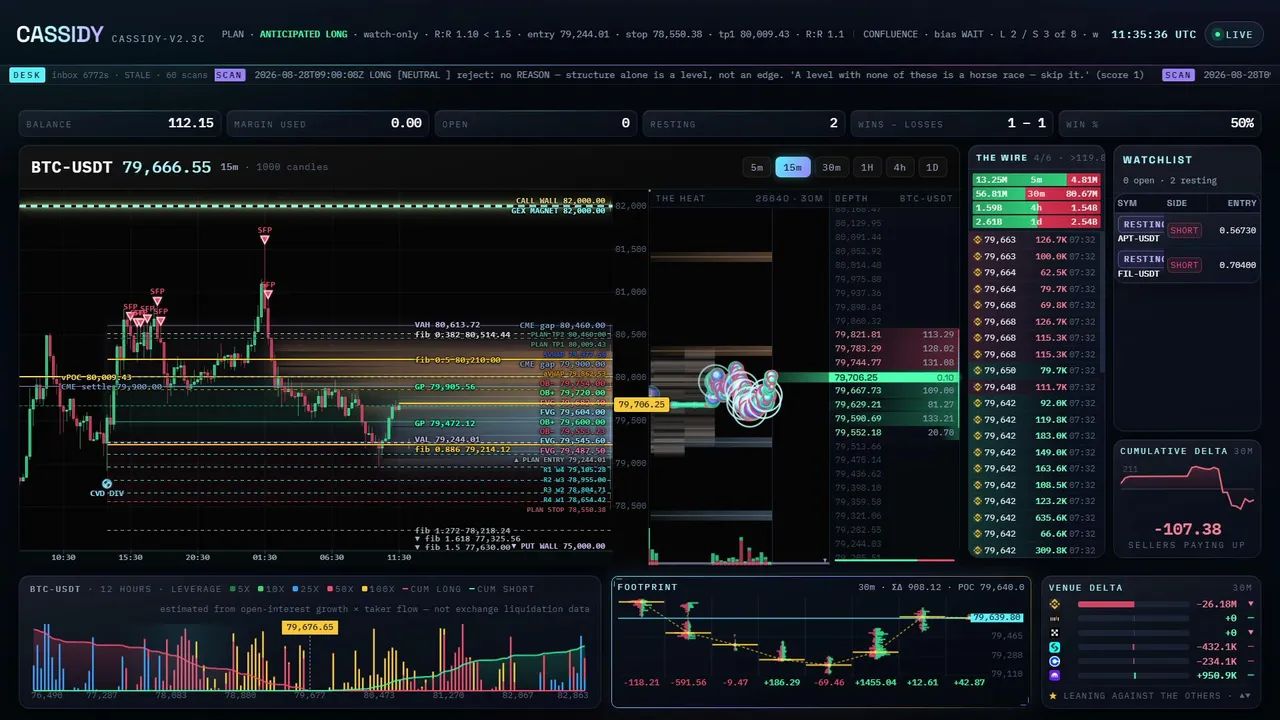Click the star icon beside Leaning Against The Others
Screen dimensions: 1280x720
pyautogui.click(x=1053, y=695)
